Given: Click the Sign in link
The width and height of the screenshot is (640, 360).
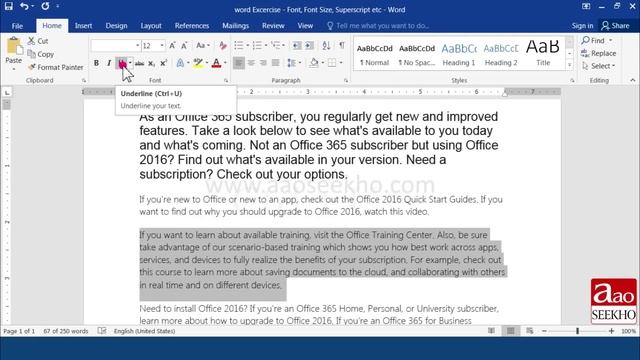Looking at the screenshot, I should [x=582, y=26].
